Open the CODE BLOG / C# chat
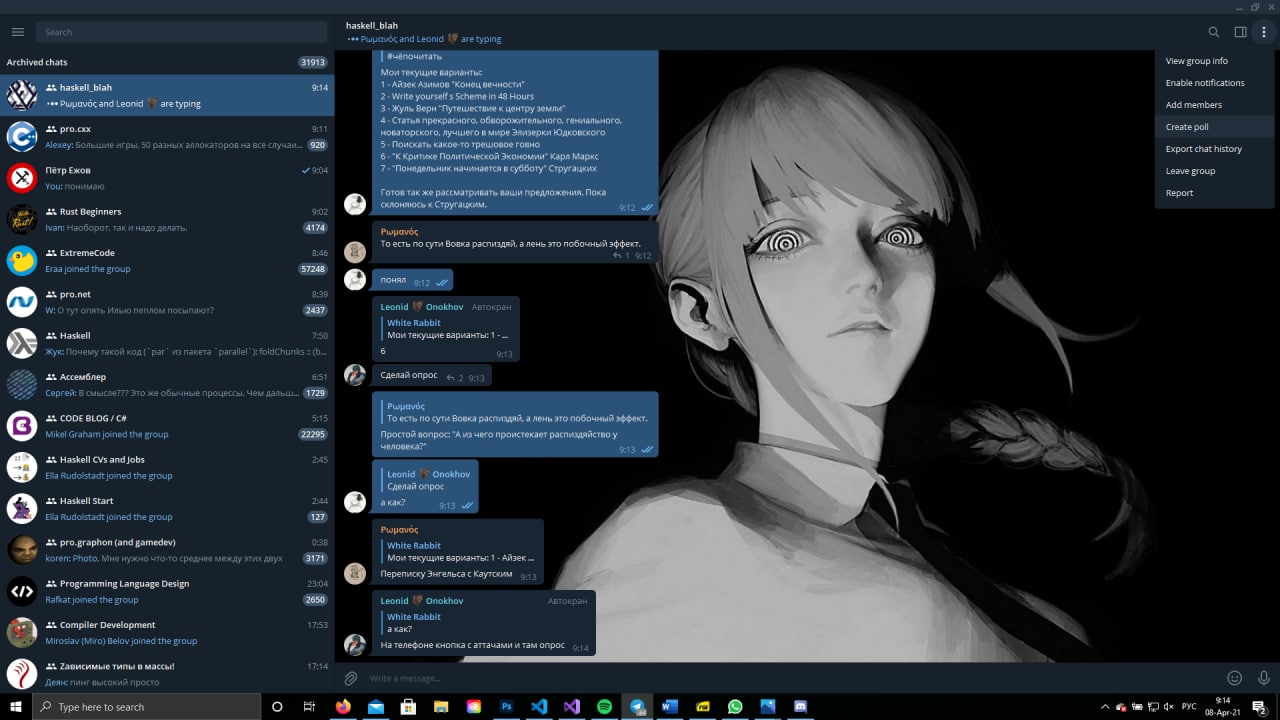Screen dimensions: 1280x720 (x=167, y=426)
